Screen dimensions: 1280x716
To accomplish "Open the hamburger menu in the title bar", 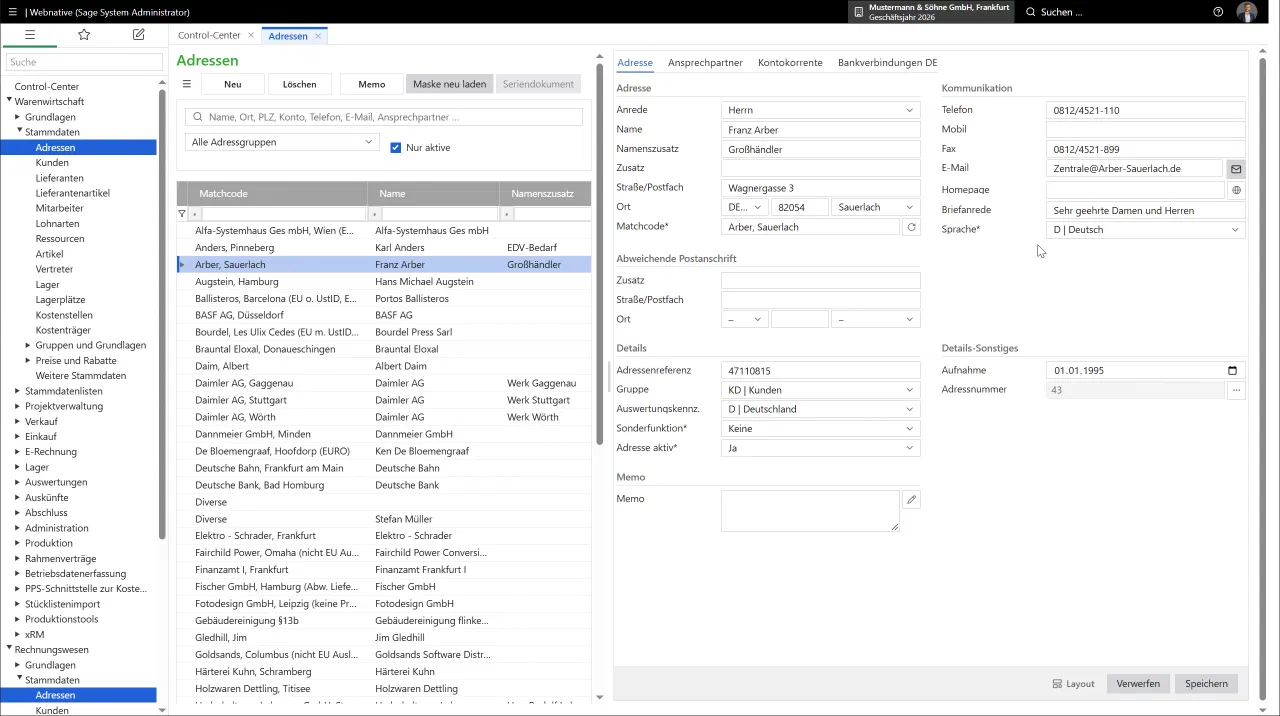I will pos(12,12).
